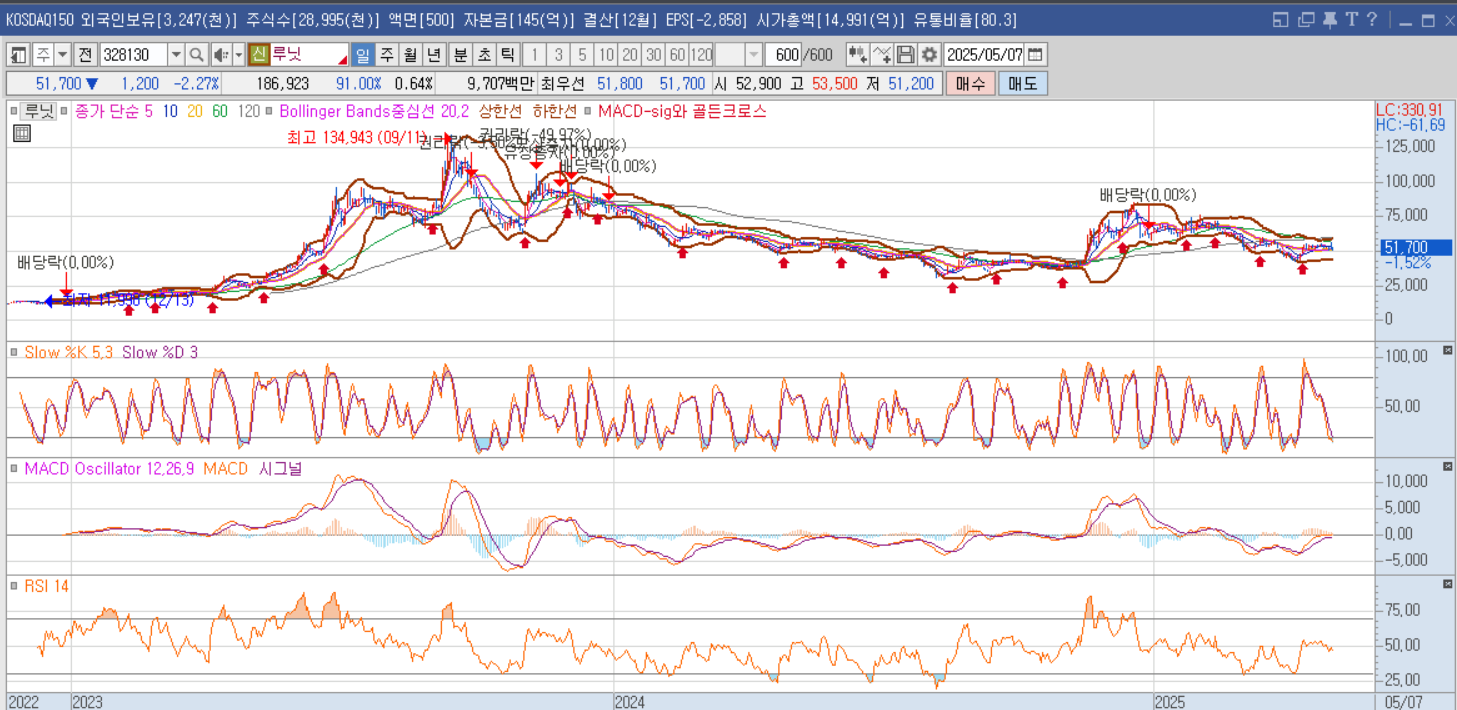Click the speaker sound icon
Screen dimensions: 1457x710
(x=220, y=55)
